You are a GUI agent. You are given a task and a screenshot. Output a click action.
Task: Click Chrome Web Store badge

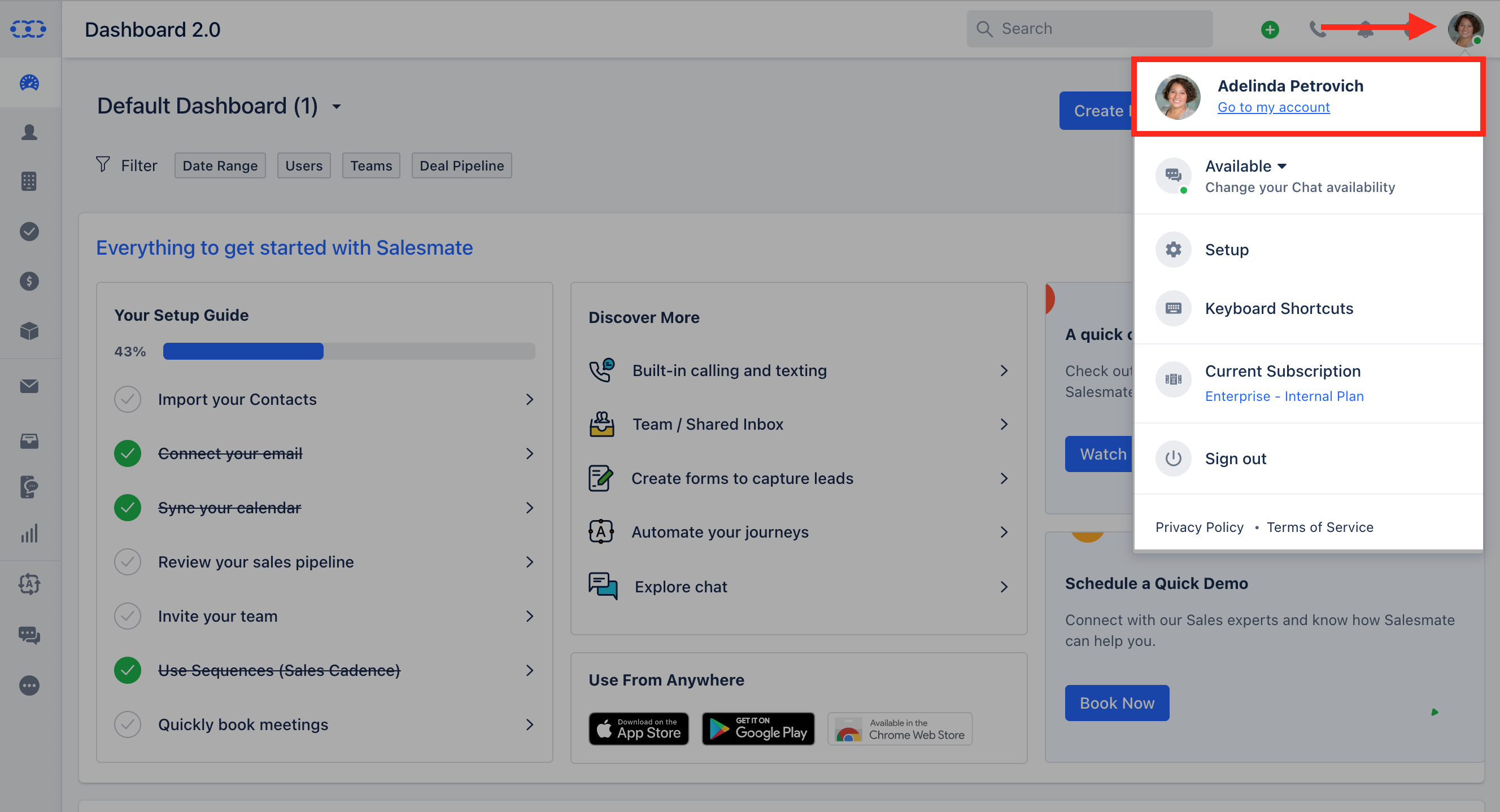coord(900,729)
